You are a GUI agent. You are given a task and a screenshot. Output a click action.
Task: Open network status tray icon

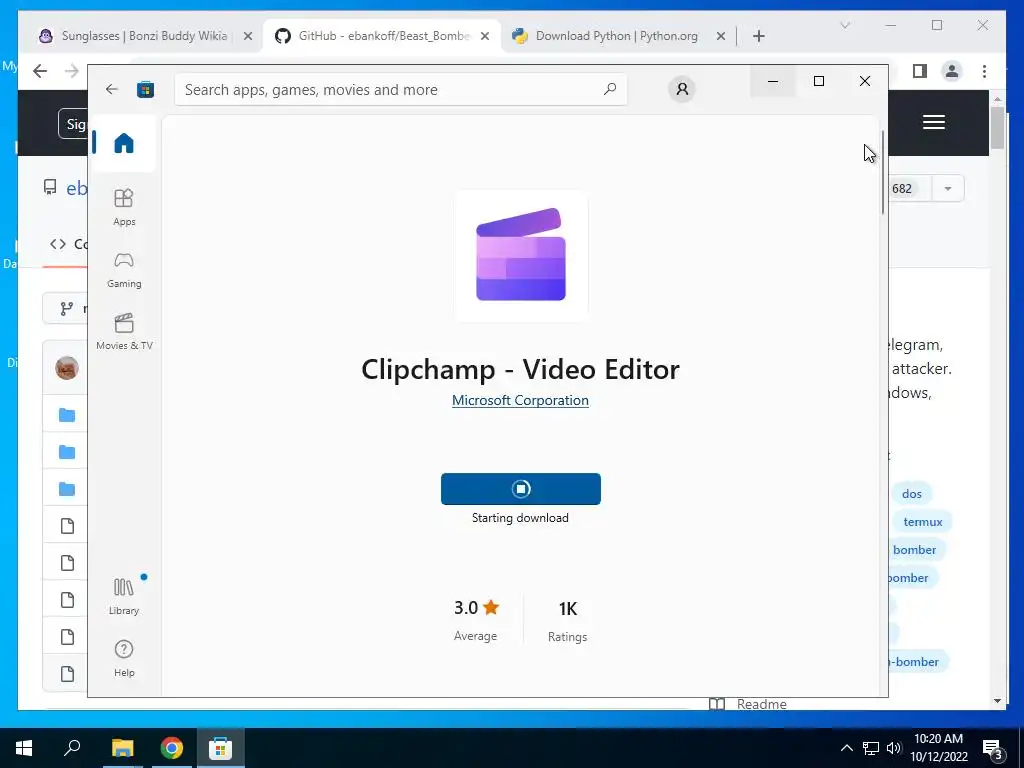871,748
